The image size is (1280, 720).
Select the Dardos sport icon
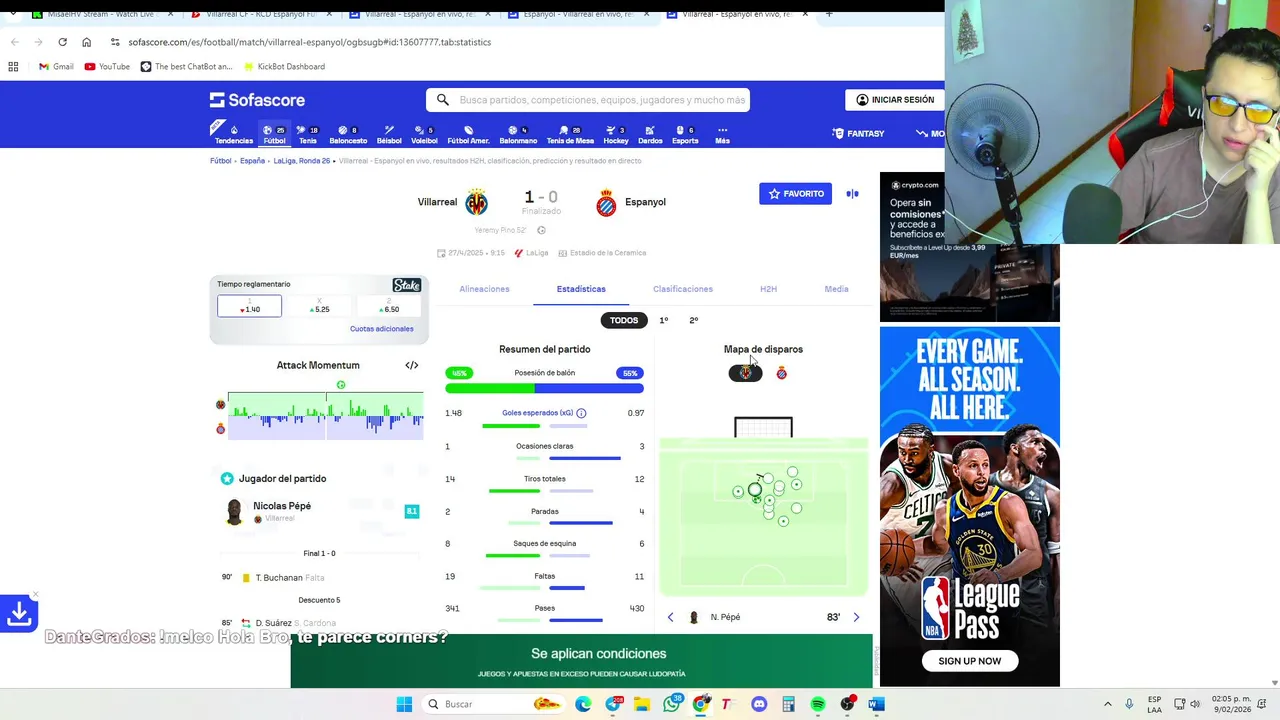650,134
